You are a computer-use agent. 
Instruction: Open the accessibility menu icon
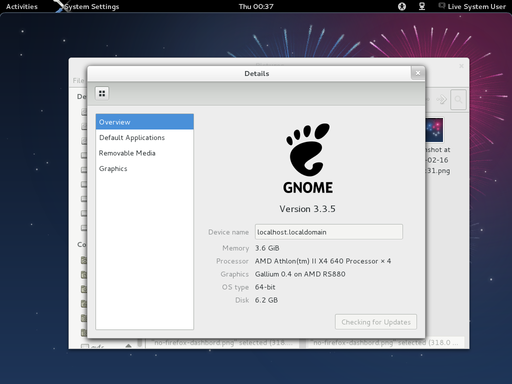(402, 6)
